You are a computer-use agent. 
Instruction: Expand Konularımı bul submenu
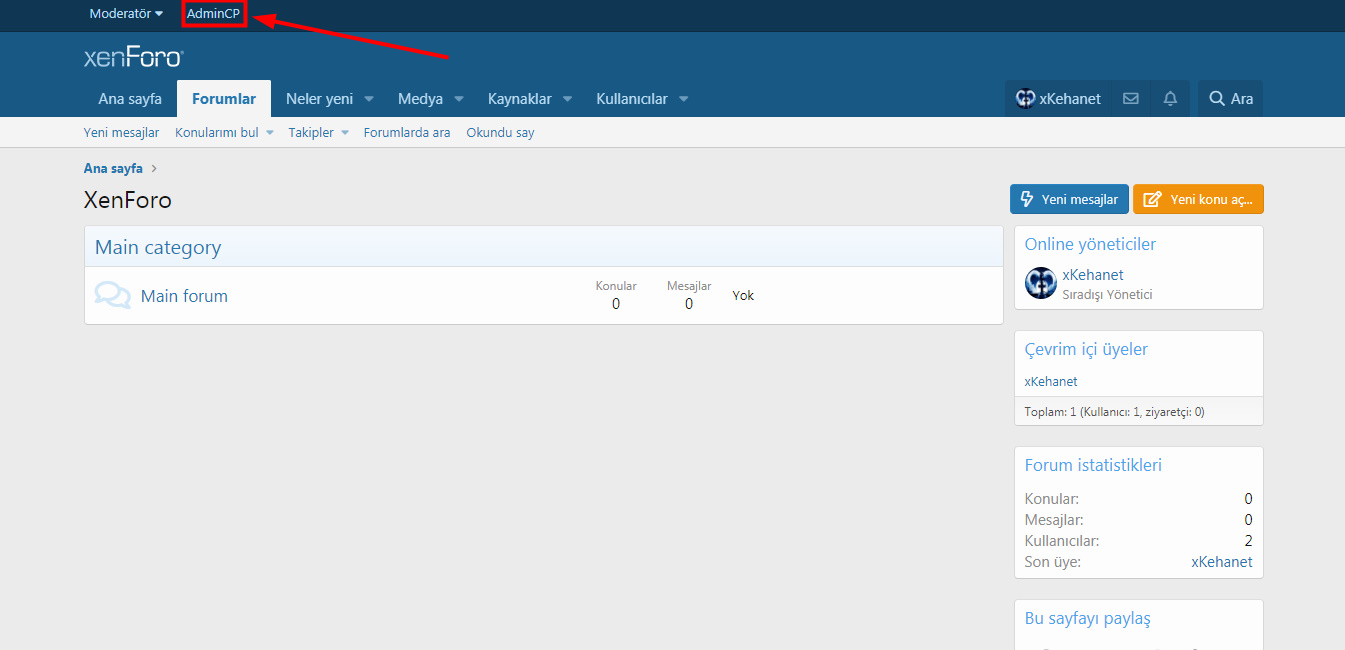(x=269, y=133)
